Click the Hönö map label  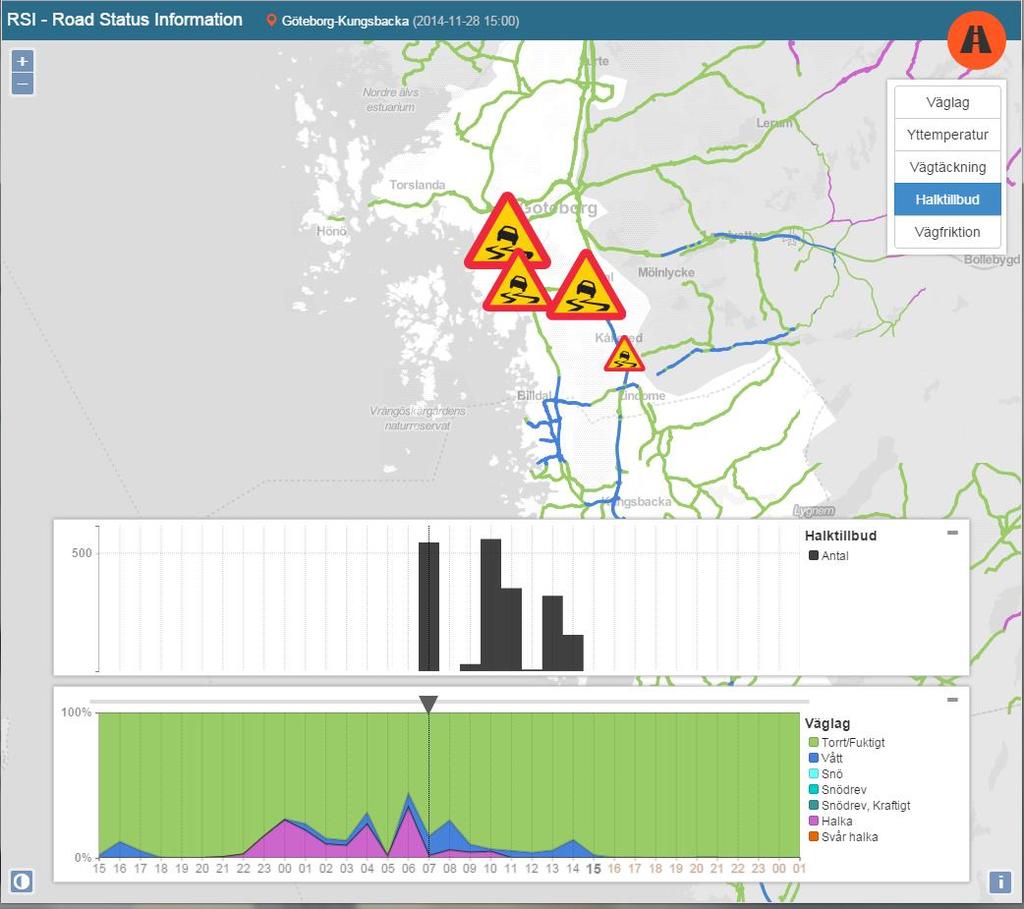coord(332,231)
